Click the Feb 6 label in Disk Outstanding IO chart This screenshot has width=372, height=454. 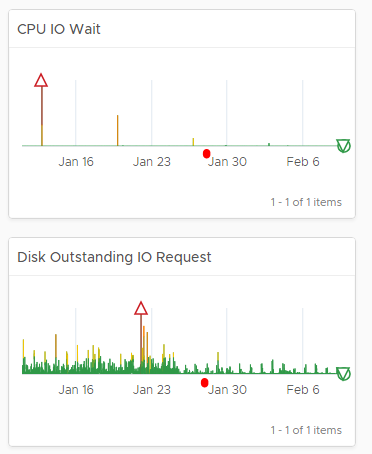tap(303, 390)
